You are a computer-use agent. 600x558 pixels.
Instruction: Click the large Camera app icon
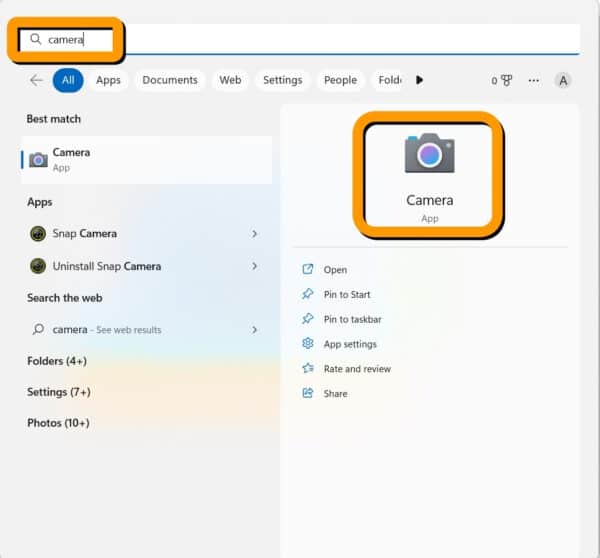(x=429, y=154)
